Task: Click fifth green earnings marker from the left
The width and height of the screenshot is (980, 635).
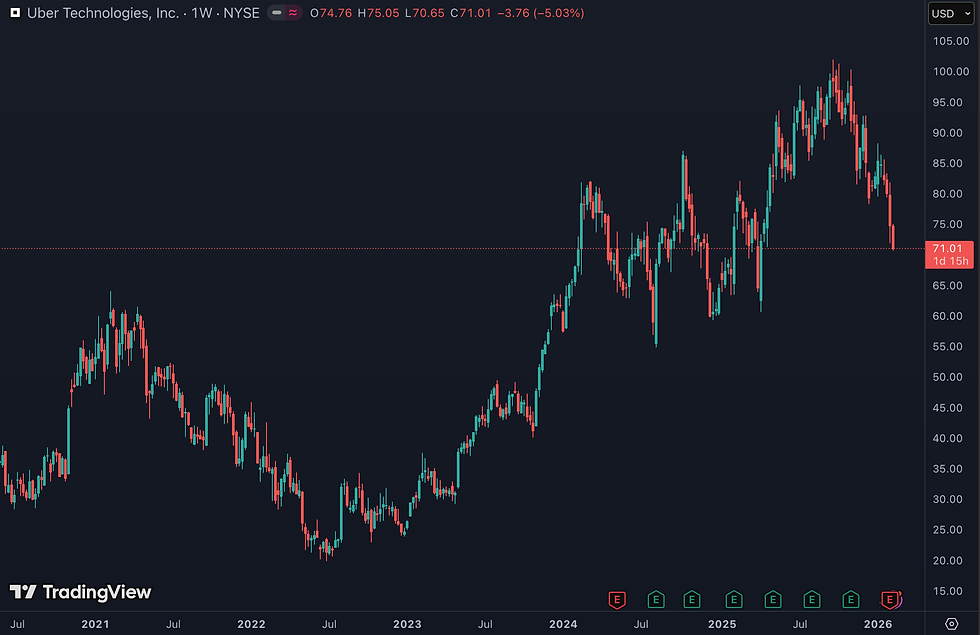Action: (x=812, y=600)
